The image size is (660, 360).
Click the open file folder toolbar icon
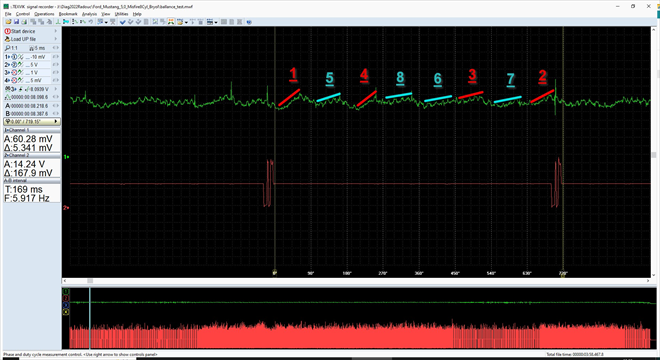(x=8, y=22)
